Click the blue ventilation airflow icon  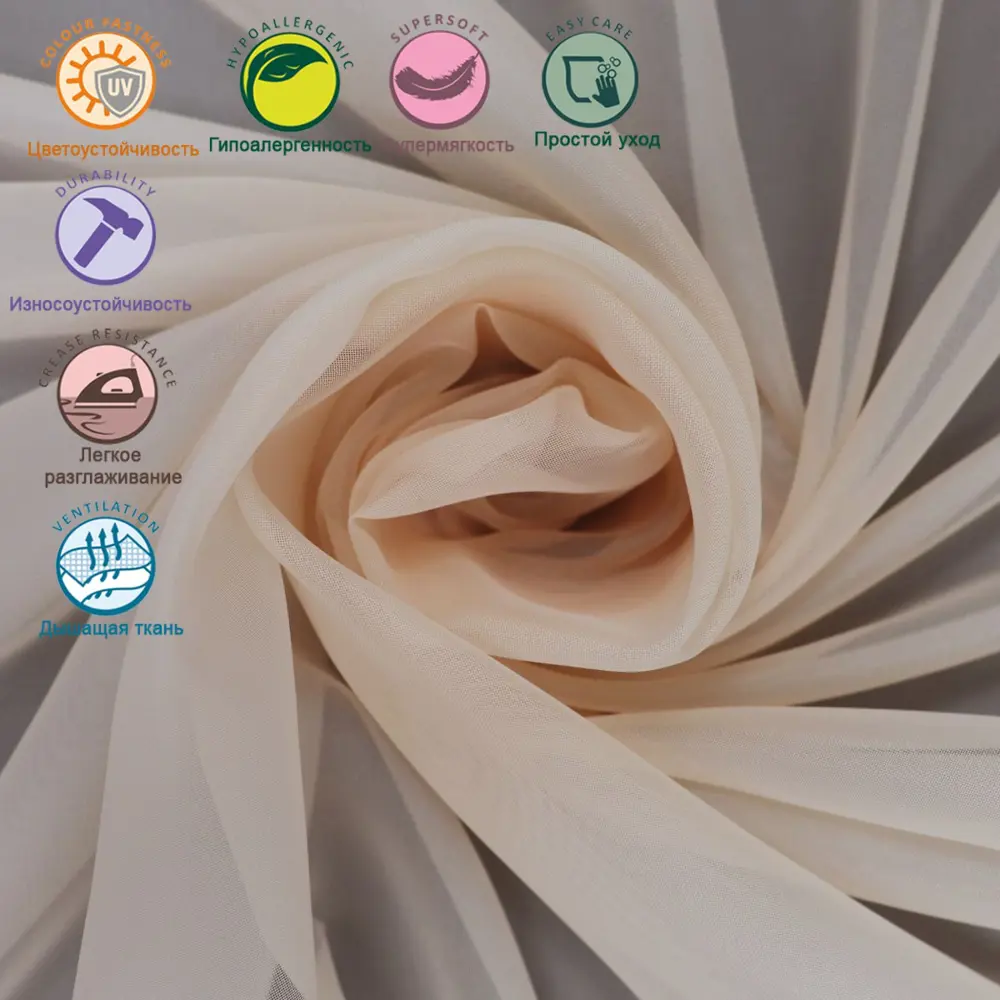[x=106, y=565]
